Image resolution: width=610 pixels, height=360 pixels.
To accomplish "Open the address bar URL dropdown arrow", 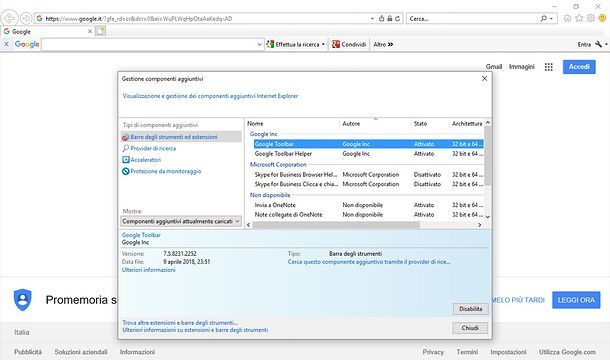I will (x=372, y=18).
